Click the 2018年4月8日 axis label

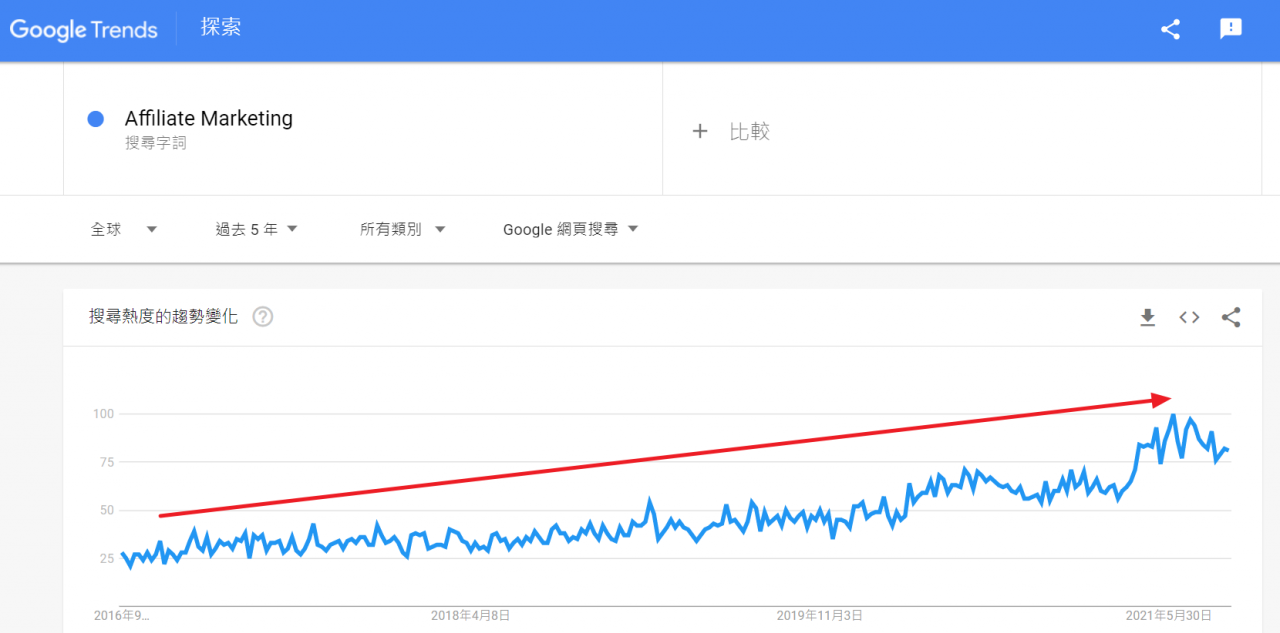tap(471, 615)
